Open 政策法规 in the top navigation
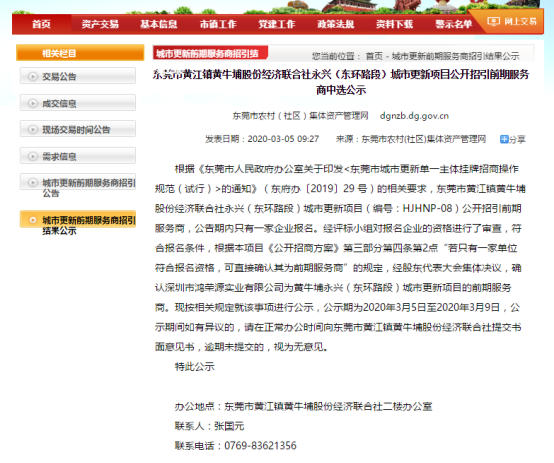The width and height of the screenshot is (554, 463). pyautogui.click(x=336, y=24)
